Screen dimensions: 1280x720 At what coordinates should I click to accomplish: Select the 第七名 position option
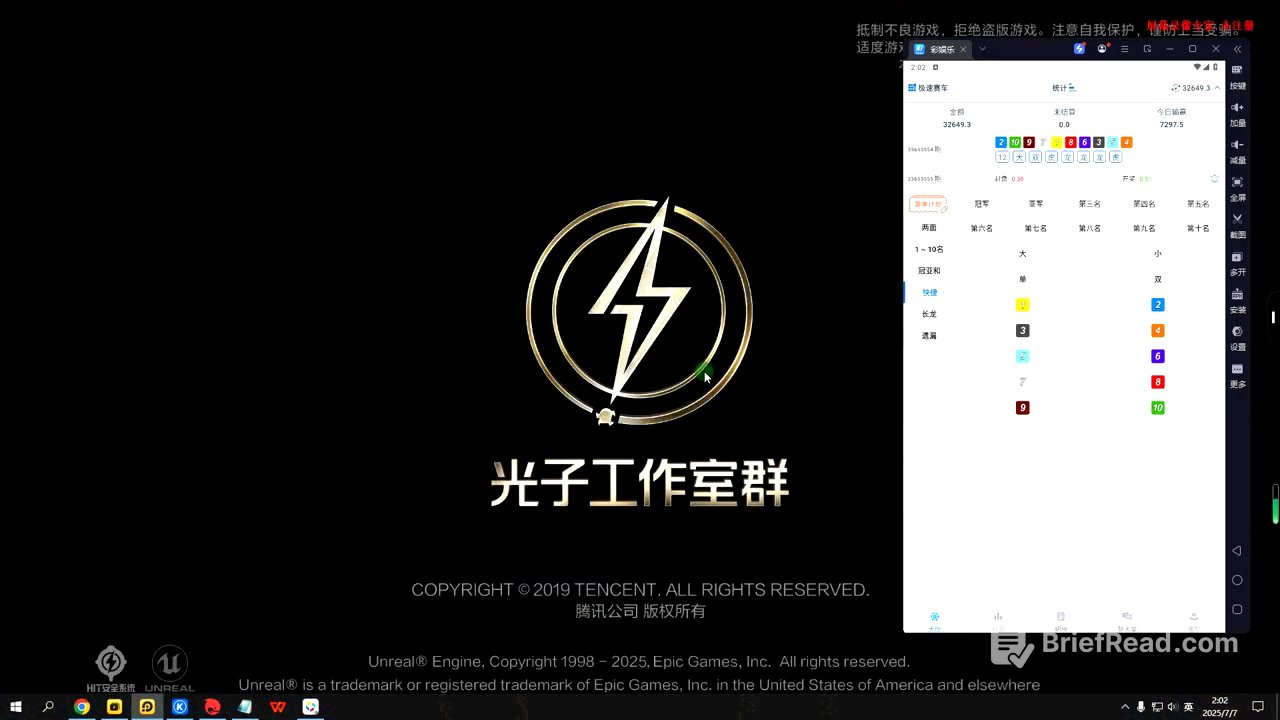coord(1036,229)
